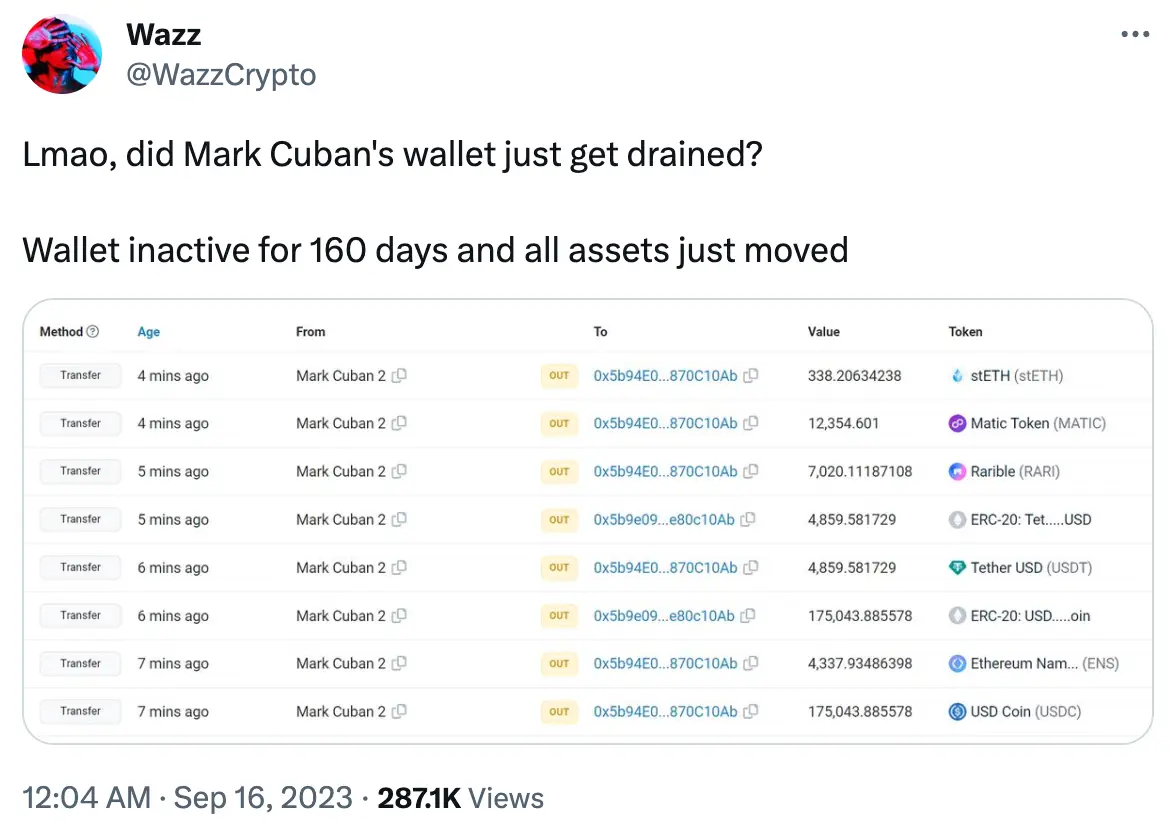The image size is (1174, 832).
Task: Open the tweet options menu
Action: click(x=1135, y=33)
